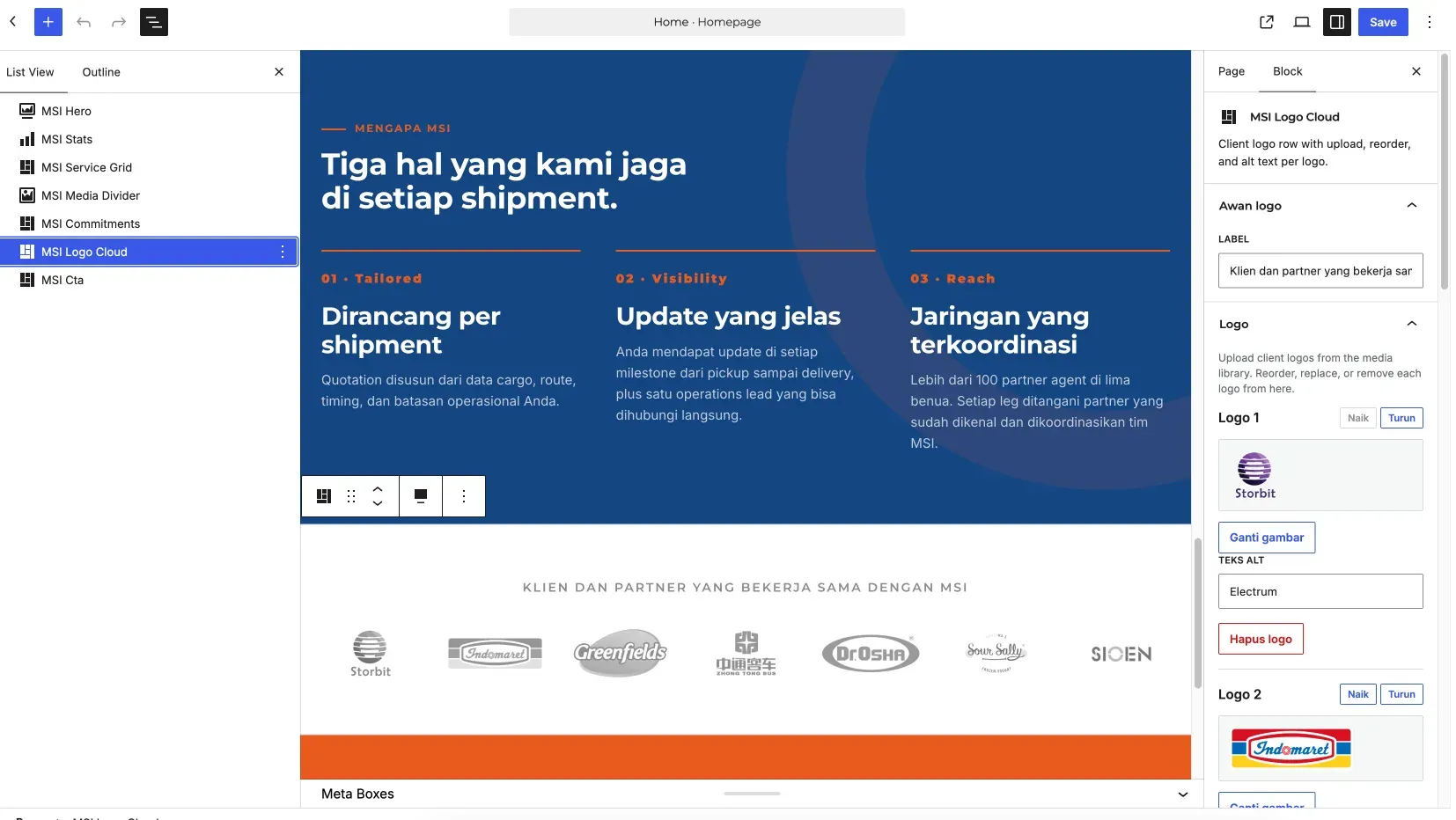Click MSI Logo Cloud icon in sidebar header
Screen dimensions: 1456x820
tap(1229, 117)
